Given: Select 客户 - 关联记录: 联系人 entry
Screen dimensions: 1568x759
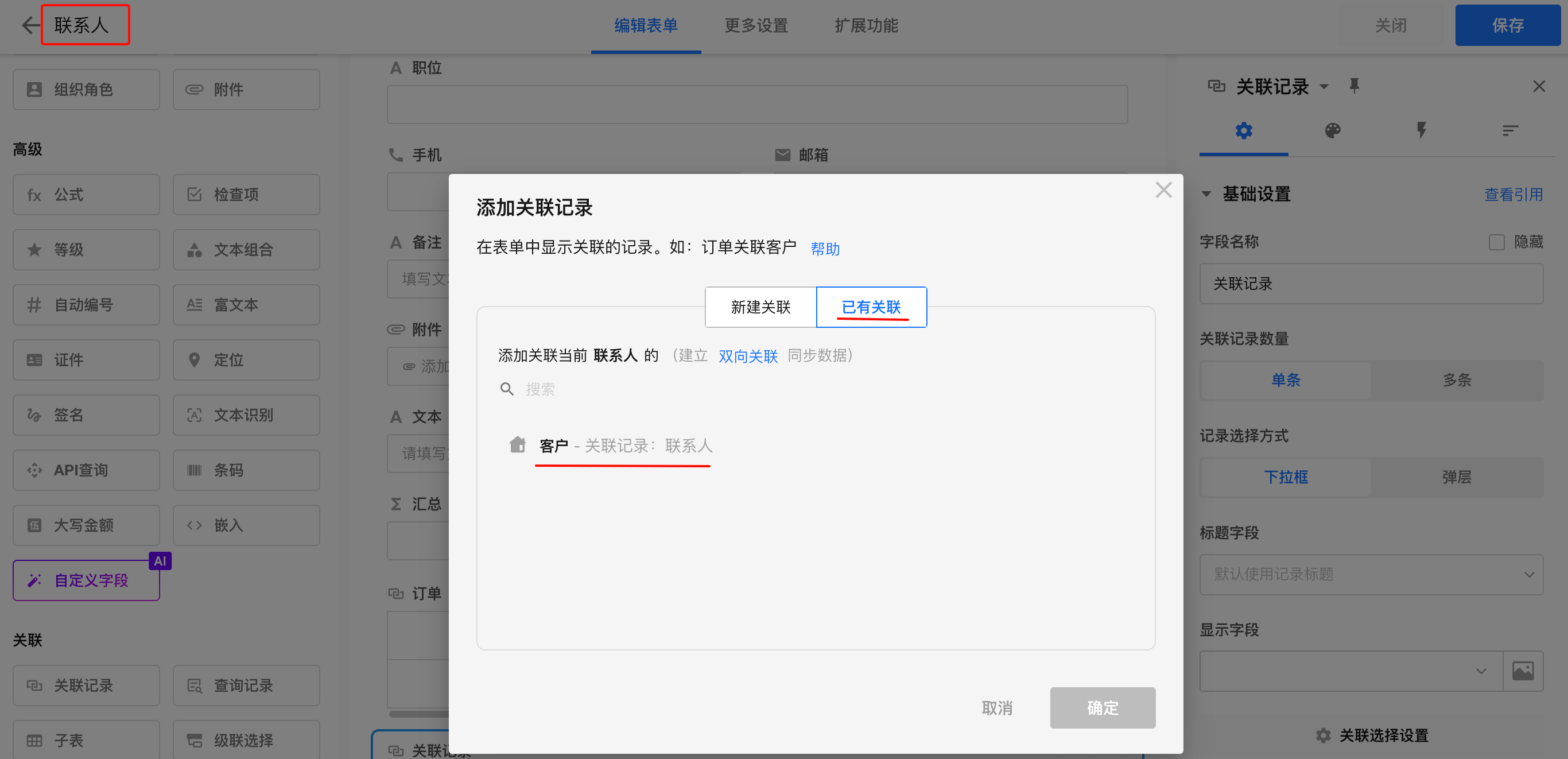Looking at the screenshot, I should pos(624,446).
